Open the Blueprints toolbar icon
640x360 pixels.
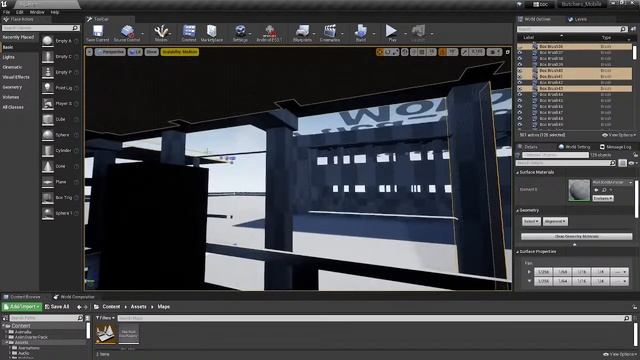coord(302,31)
